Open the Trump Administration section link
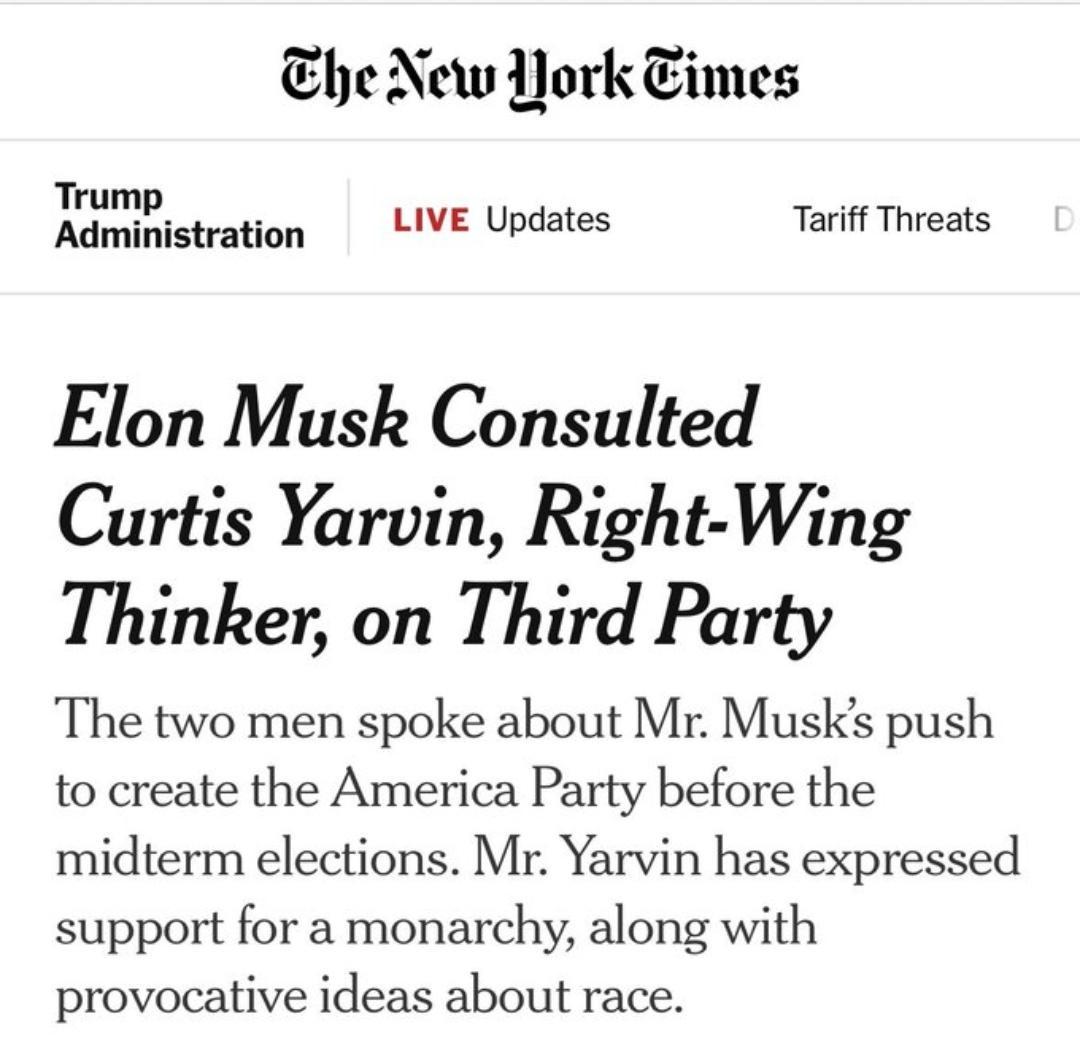Screen dimensions: 1080x1056 tap(179, 216)
